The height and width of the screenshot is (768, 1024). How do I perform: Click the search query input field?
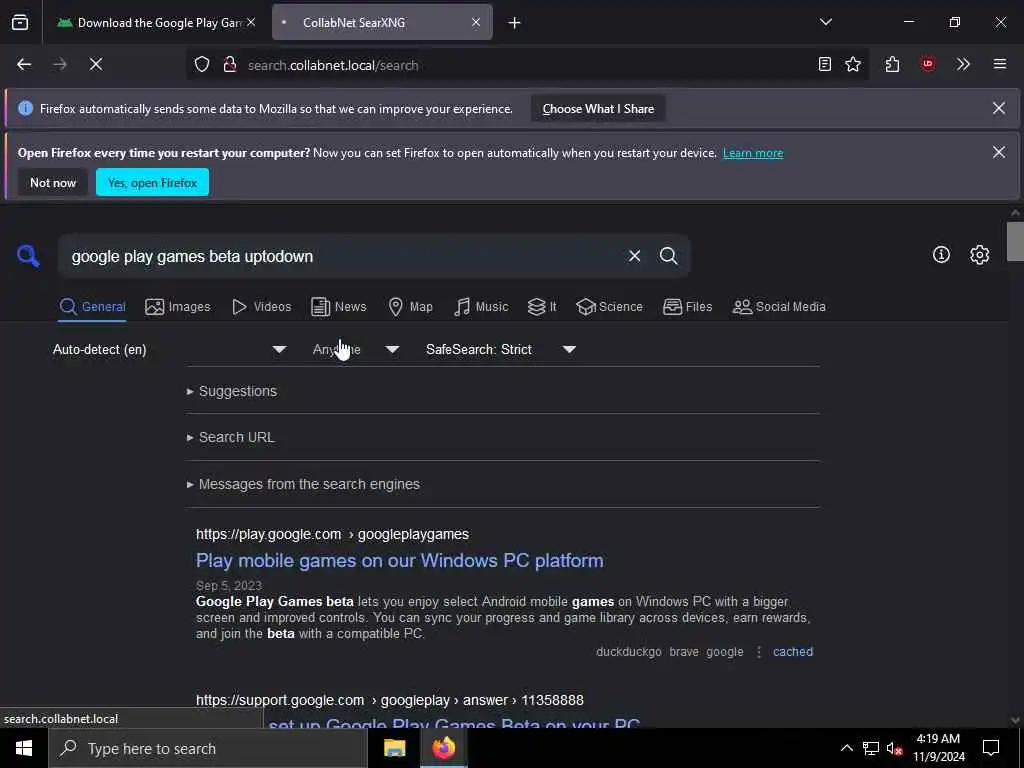340,256
